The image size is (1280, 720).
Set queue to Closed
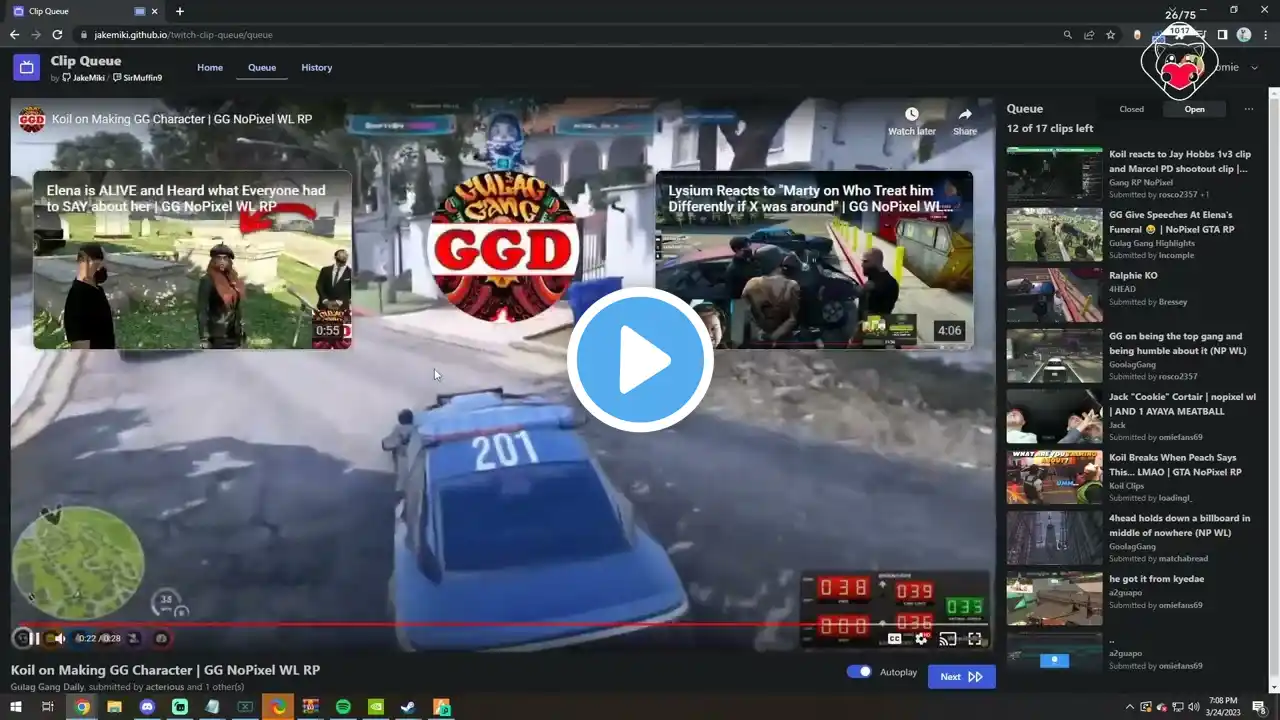pyautogui.click(x=1132, y=109)
